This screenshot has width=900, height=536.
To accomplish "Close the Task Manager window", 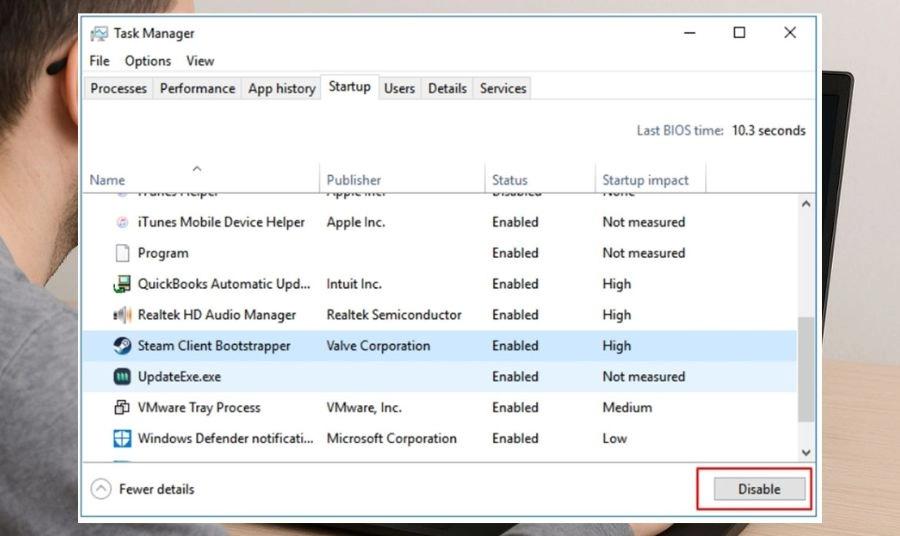I will pos(790,33).
